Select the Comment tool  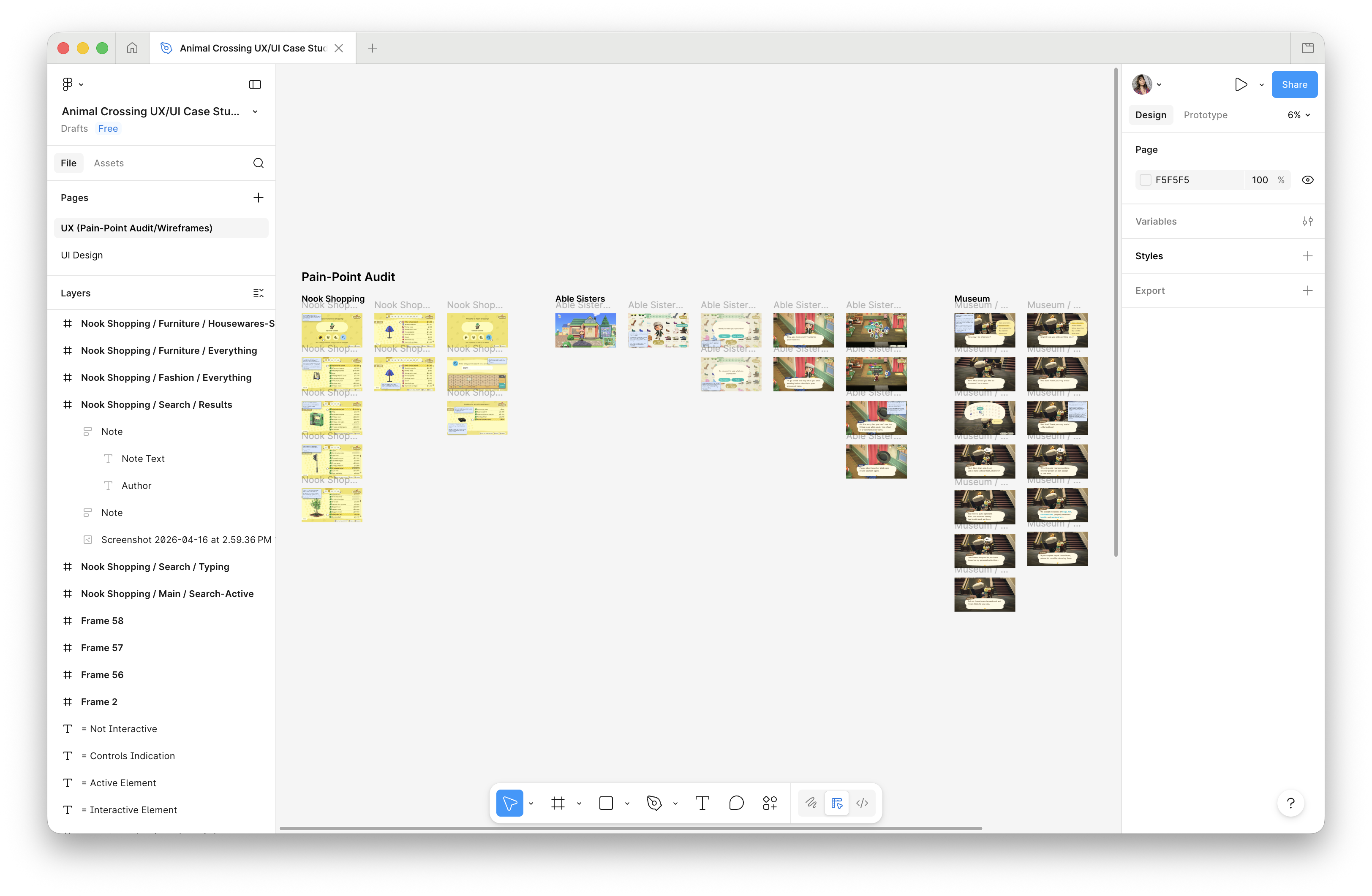pyautogui.click(x=736, y=803)
